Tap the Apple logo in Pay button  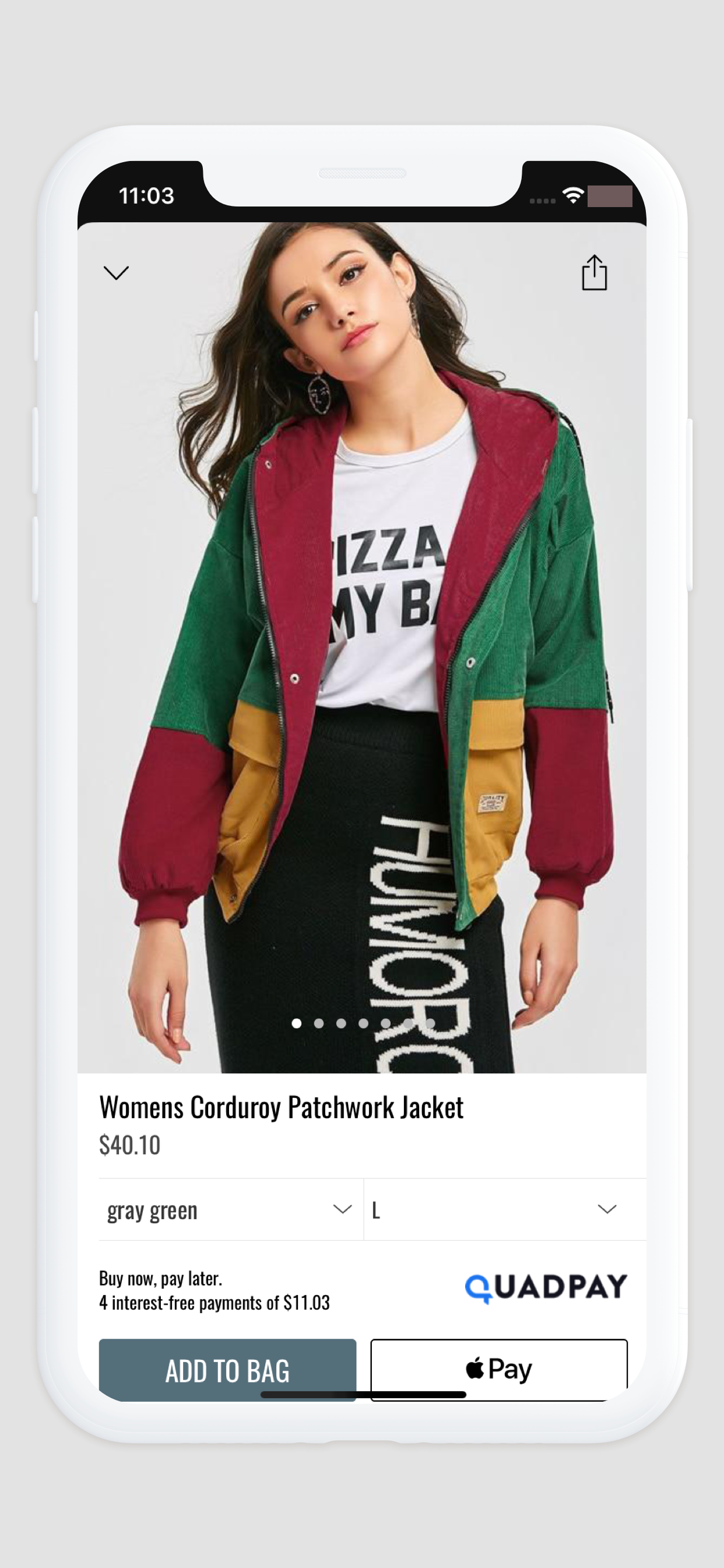[475, 1368]
